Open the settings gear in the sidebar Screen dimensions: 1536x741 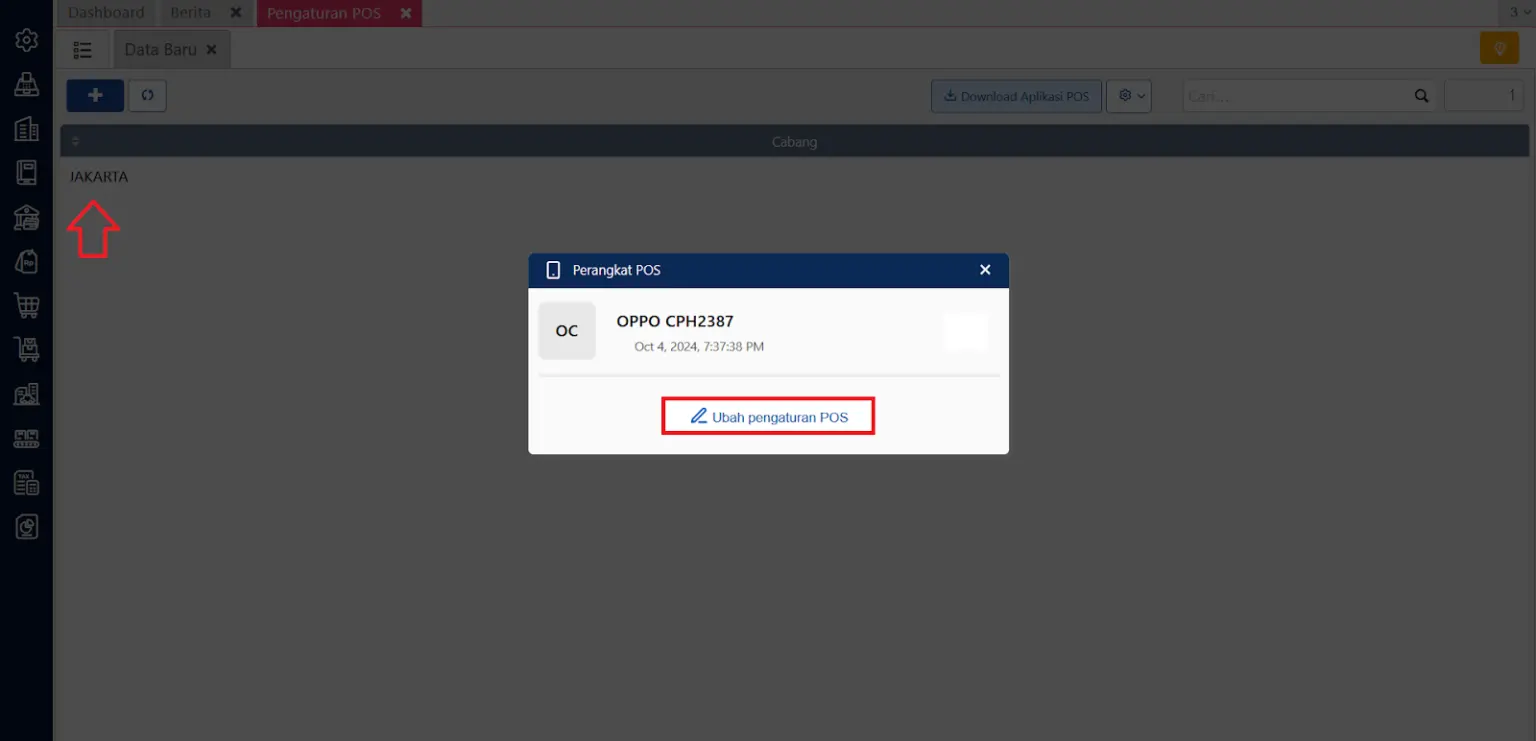click(x=26, y=40)
